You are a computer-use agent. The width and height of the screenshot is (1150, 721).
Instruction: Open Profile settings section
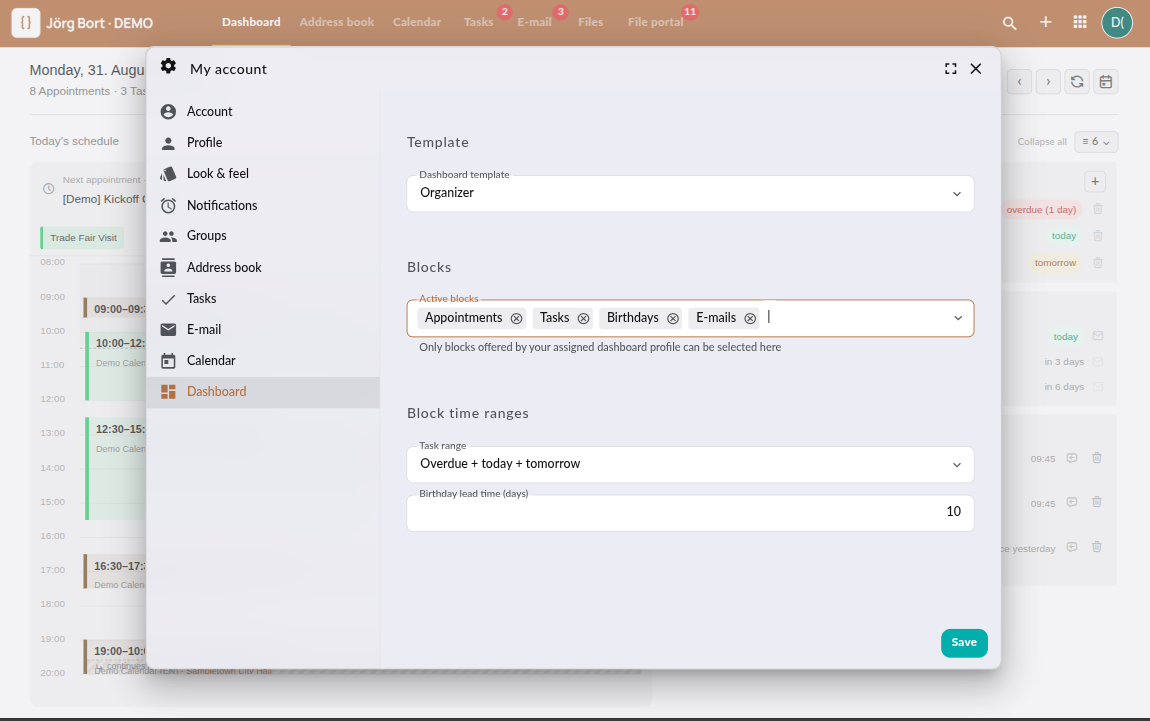pos(263,142)
